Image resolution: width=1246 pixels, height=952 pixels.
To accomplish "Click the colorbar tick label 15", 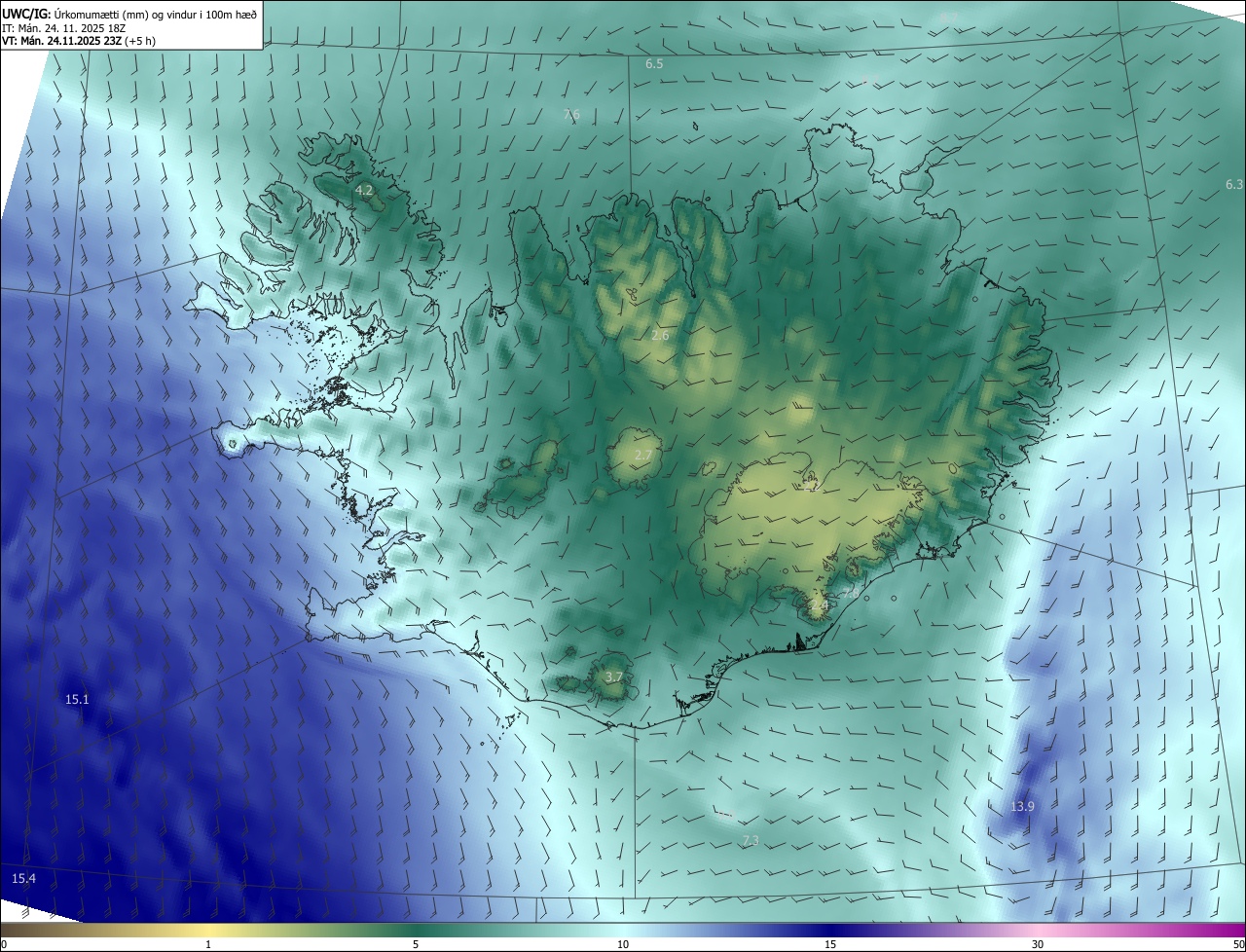I will point(830,944).
